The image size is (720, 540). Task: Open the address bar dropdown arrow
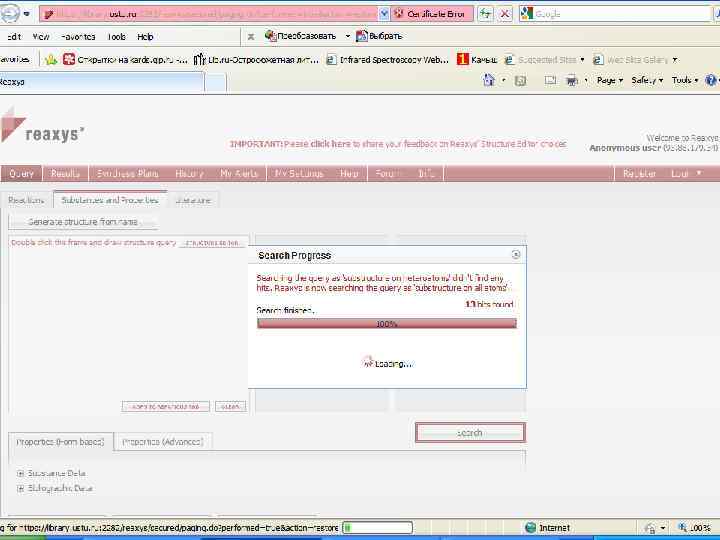[x=384, y=14]
